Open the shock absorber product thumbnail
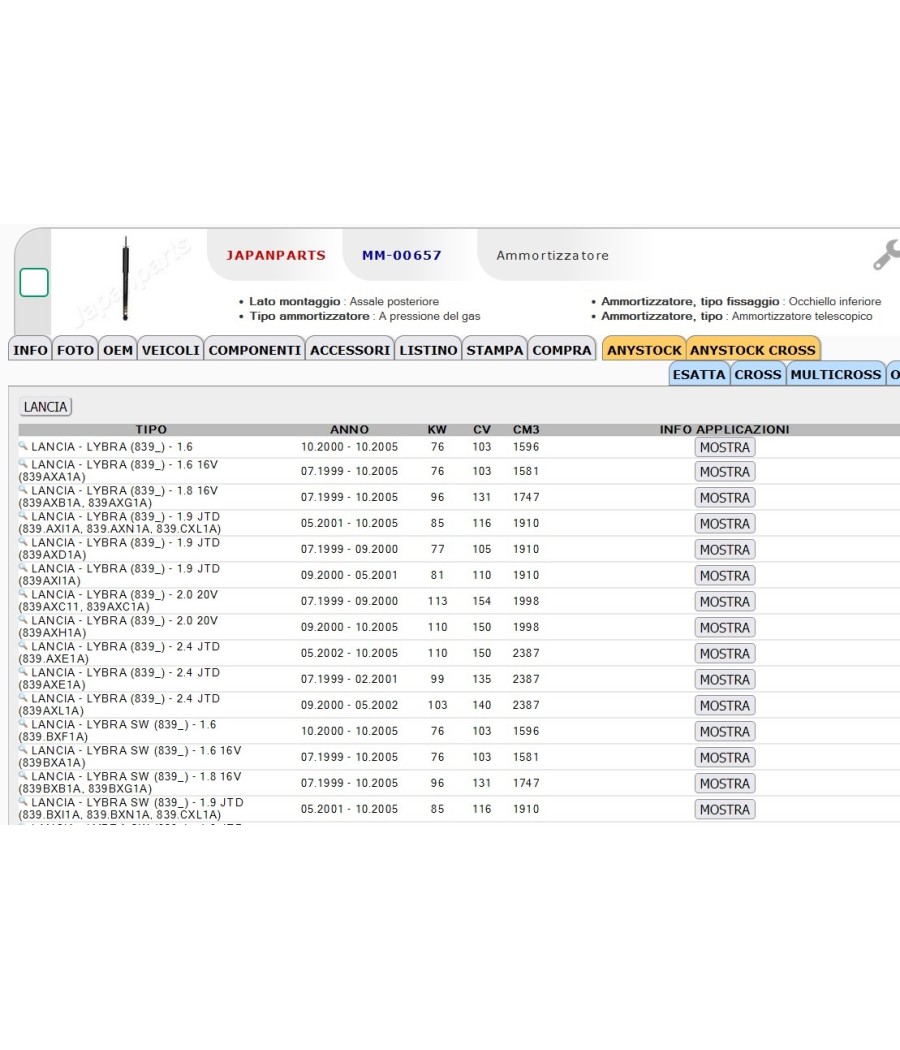900x1050 pixels. [x=125, y=279]
